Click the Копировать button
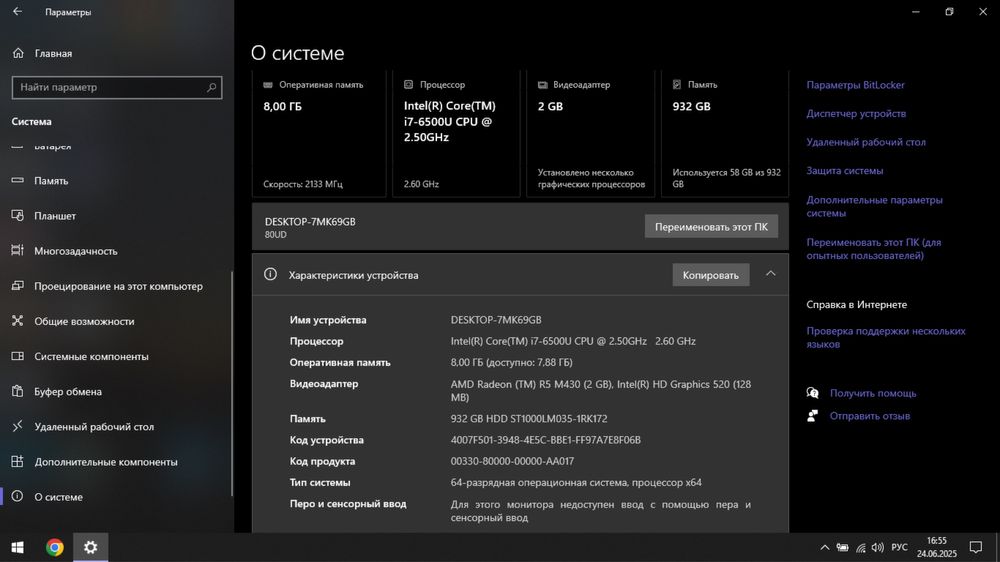 pyautogui.click(x=710, y=275)
